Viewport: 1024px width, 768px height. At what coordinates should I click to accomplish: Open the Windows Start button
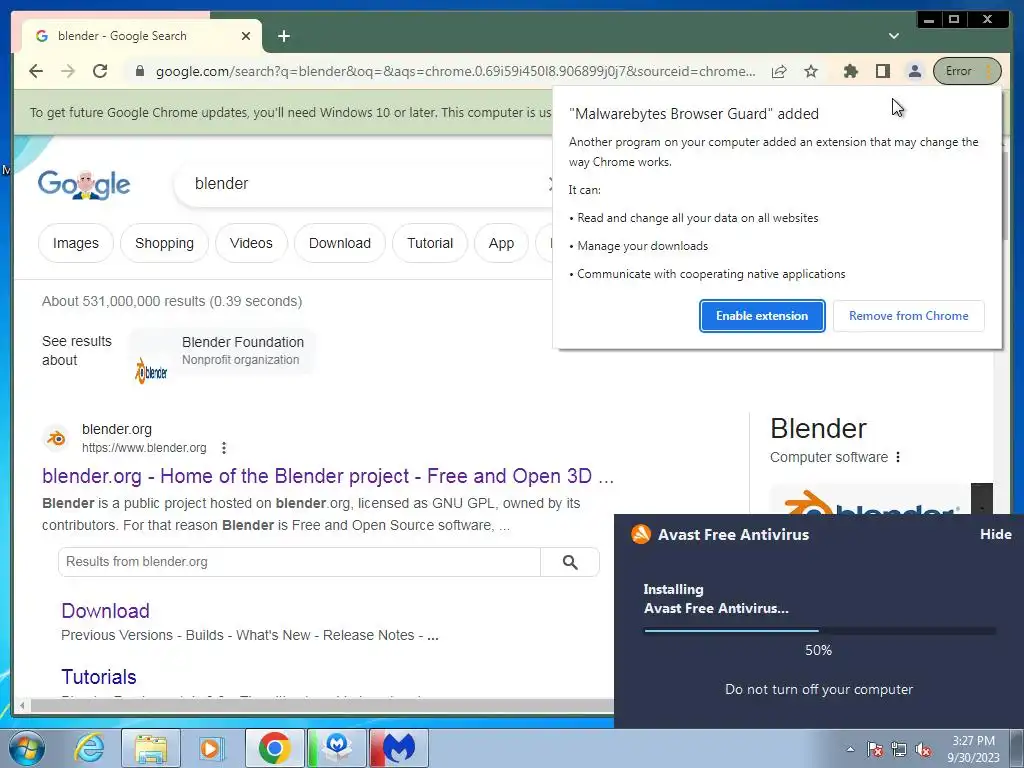[26, 748]
